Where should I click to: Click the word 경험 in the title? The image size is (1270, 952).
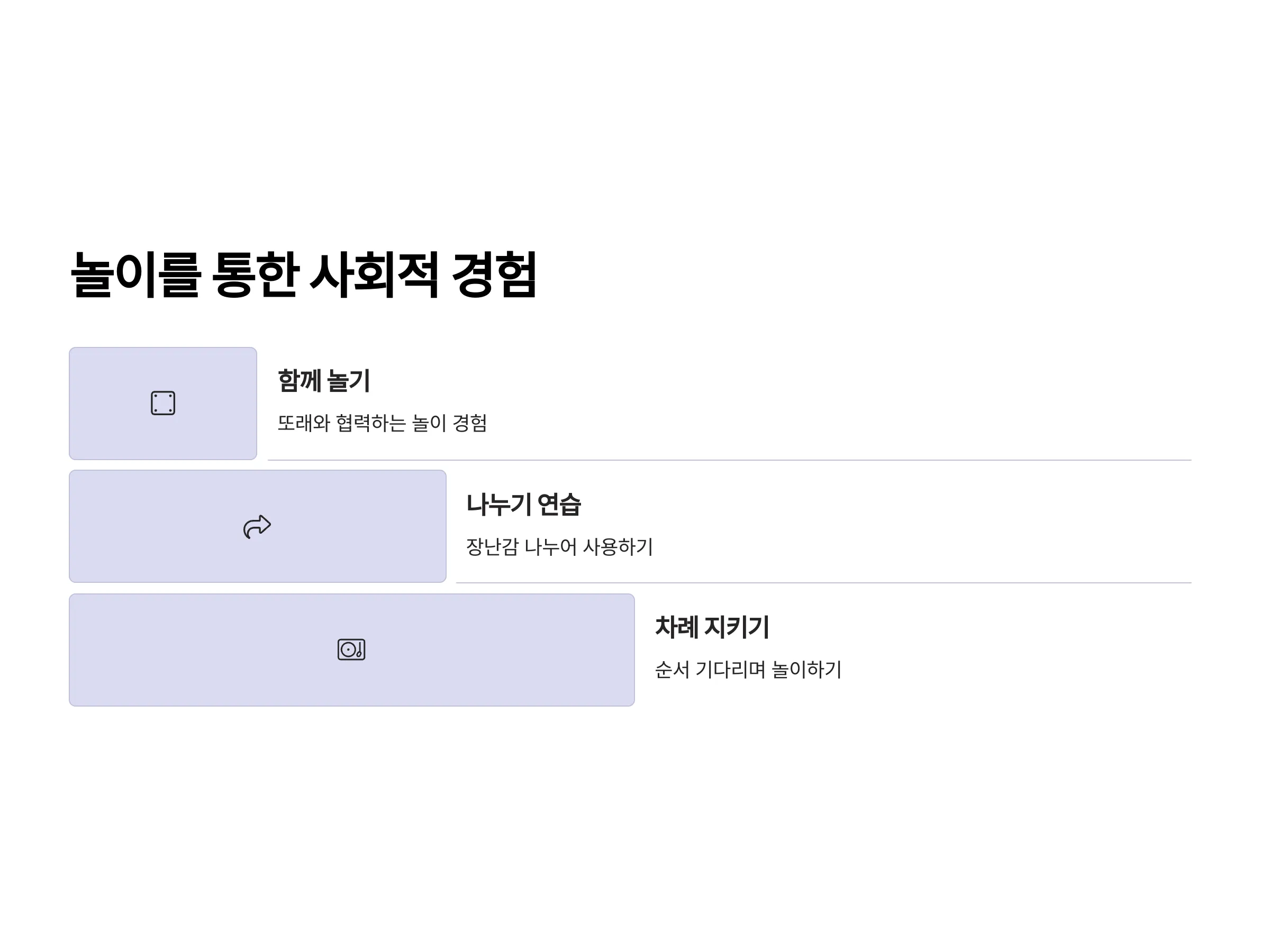point(494,275)
